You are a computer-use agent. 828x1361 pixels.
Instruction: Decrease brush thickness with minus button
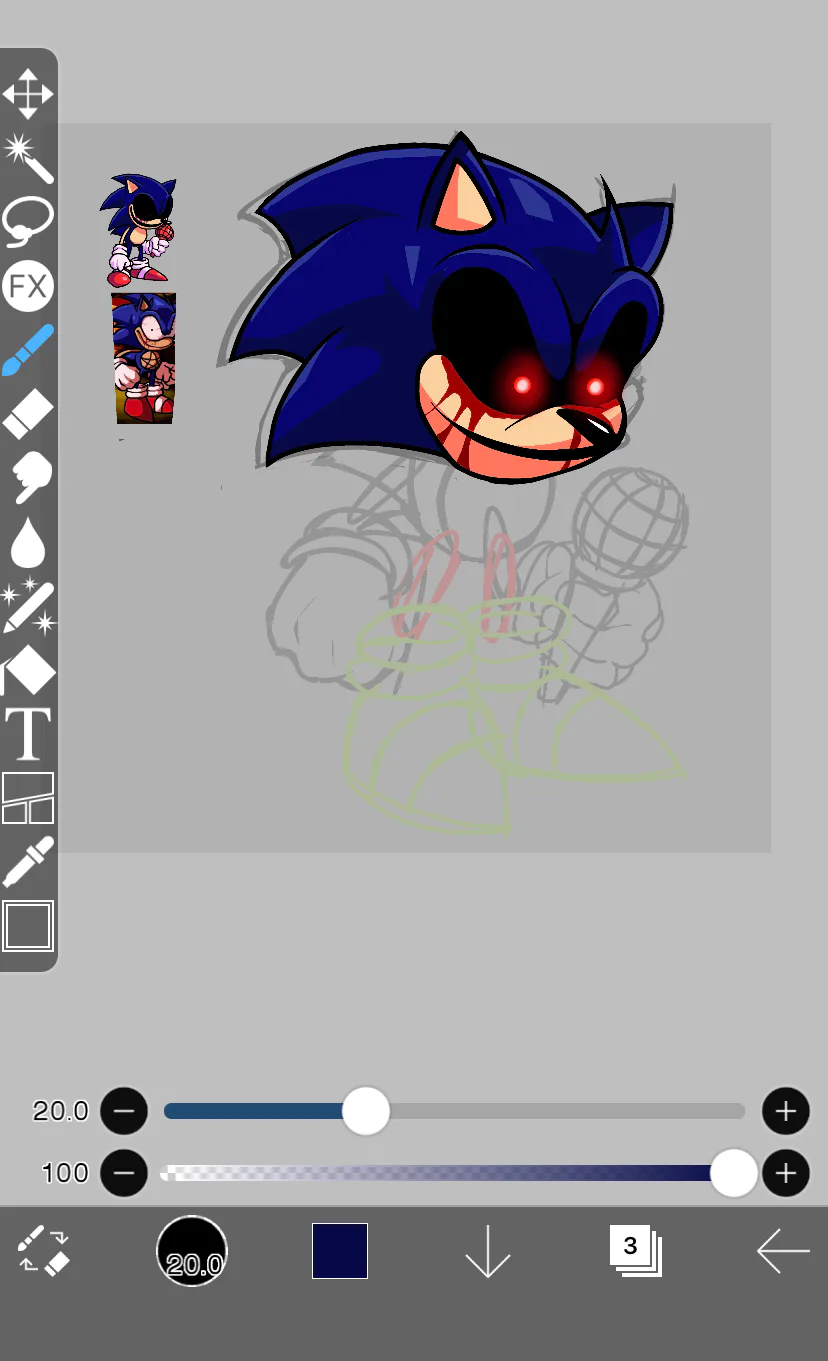[x=124, y=1111]
